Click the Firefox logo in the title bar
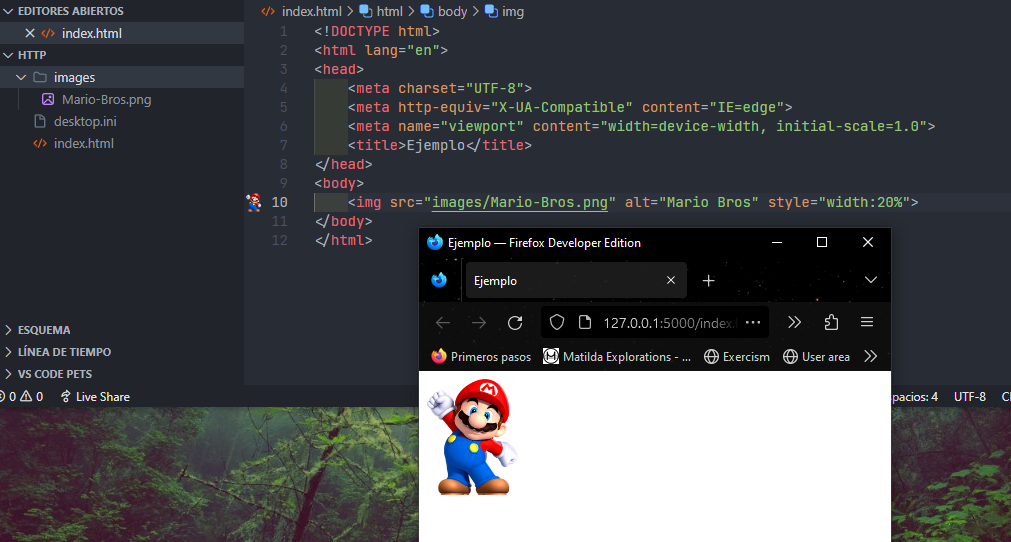 pyautogui.click(x=435, y=242)
